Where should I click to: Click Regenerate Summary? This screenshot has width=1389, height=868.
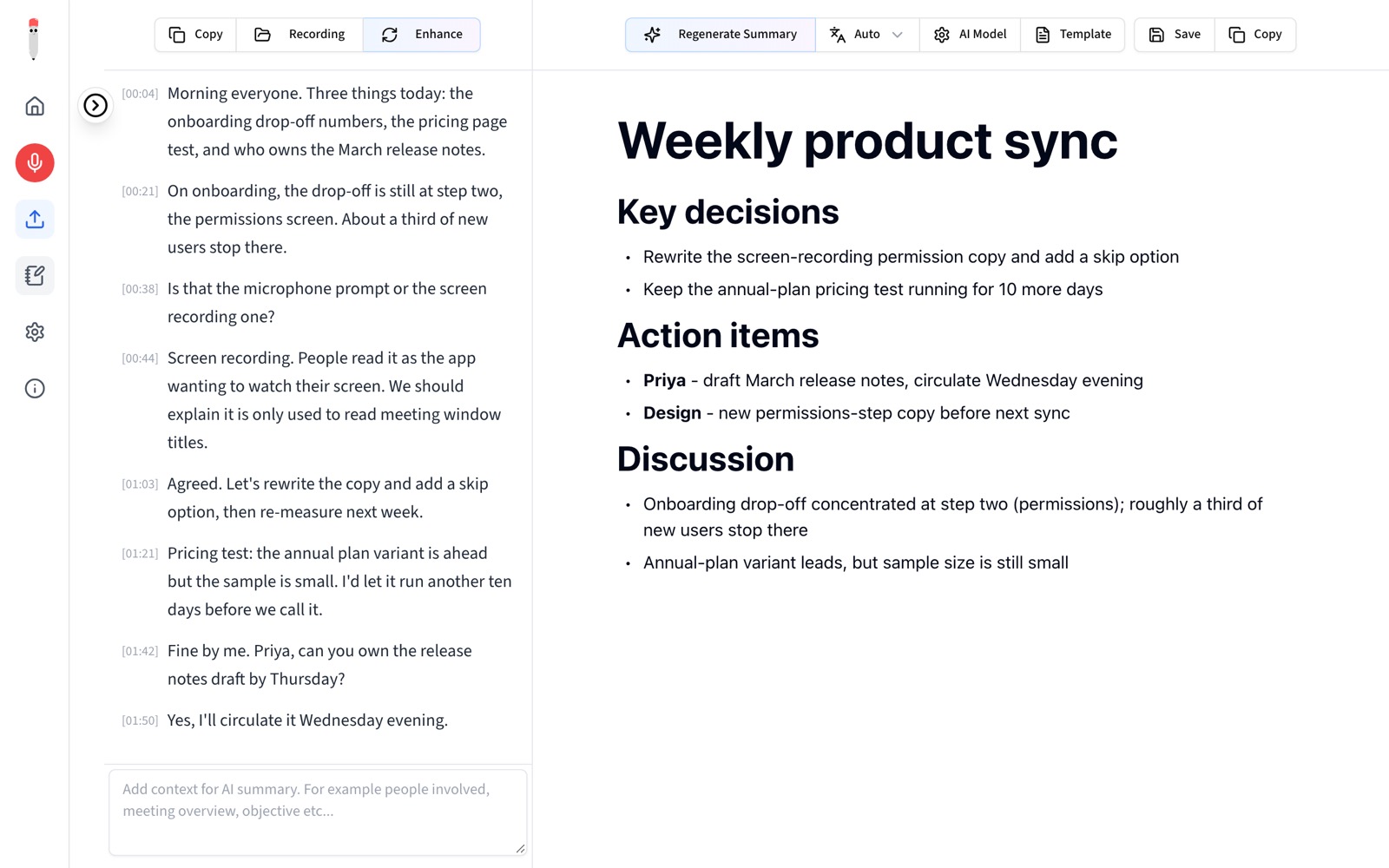(x=721, y=35)
